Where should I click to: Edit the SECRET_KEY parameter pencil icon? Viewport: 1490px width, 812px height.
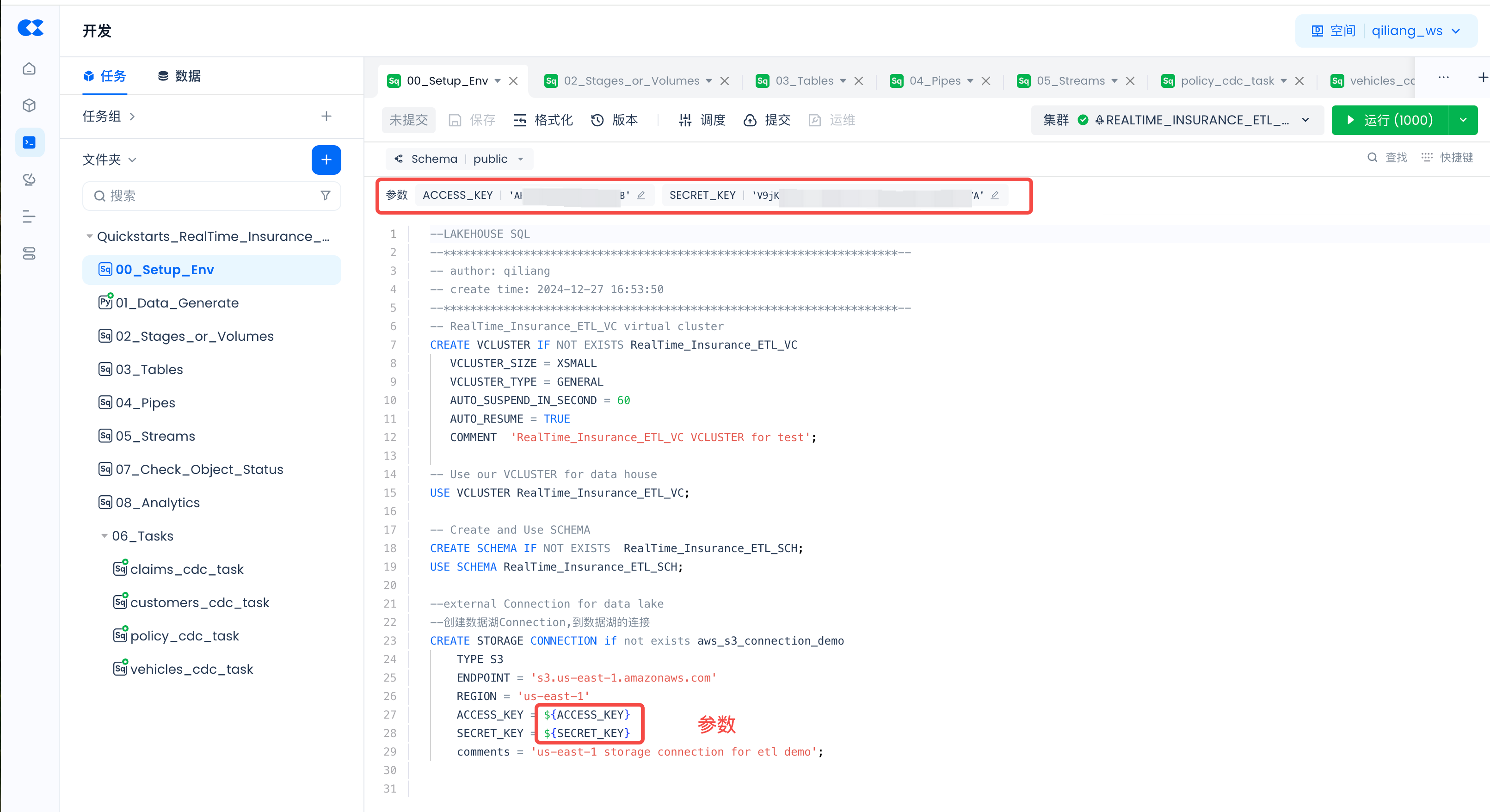click(994, 196)
